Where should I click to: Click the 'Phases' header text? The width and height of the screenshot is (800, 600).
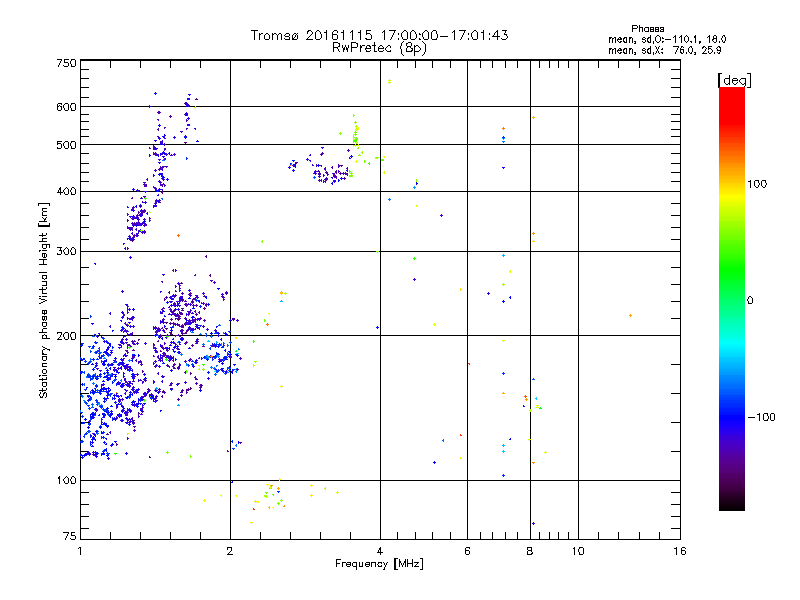(x=647, y=29)
